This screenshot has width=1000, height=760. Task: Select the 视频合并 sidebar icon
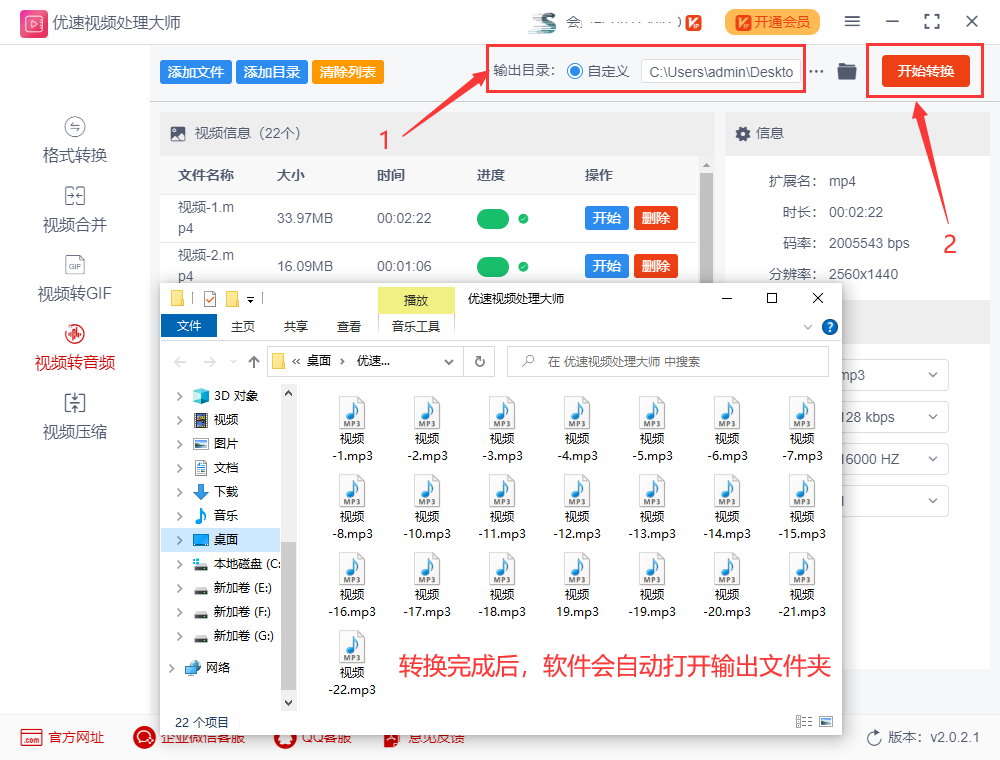(74, 209)
